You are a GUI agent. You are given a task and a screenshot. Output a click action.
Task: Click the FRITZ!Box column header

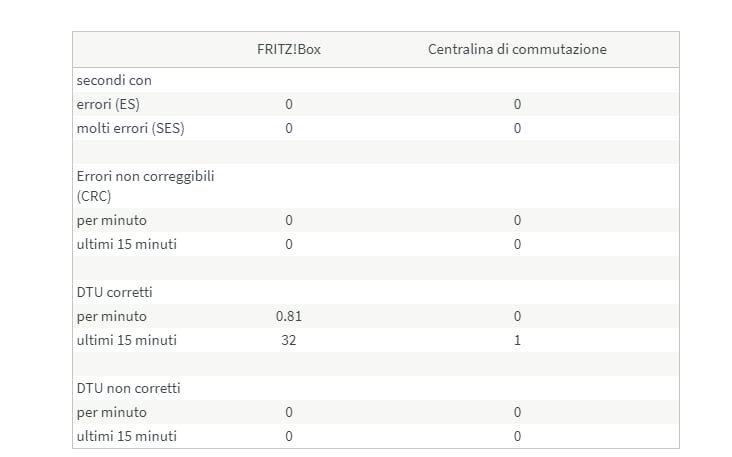click(x=288, y=49)
